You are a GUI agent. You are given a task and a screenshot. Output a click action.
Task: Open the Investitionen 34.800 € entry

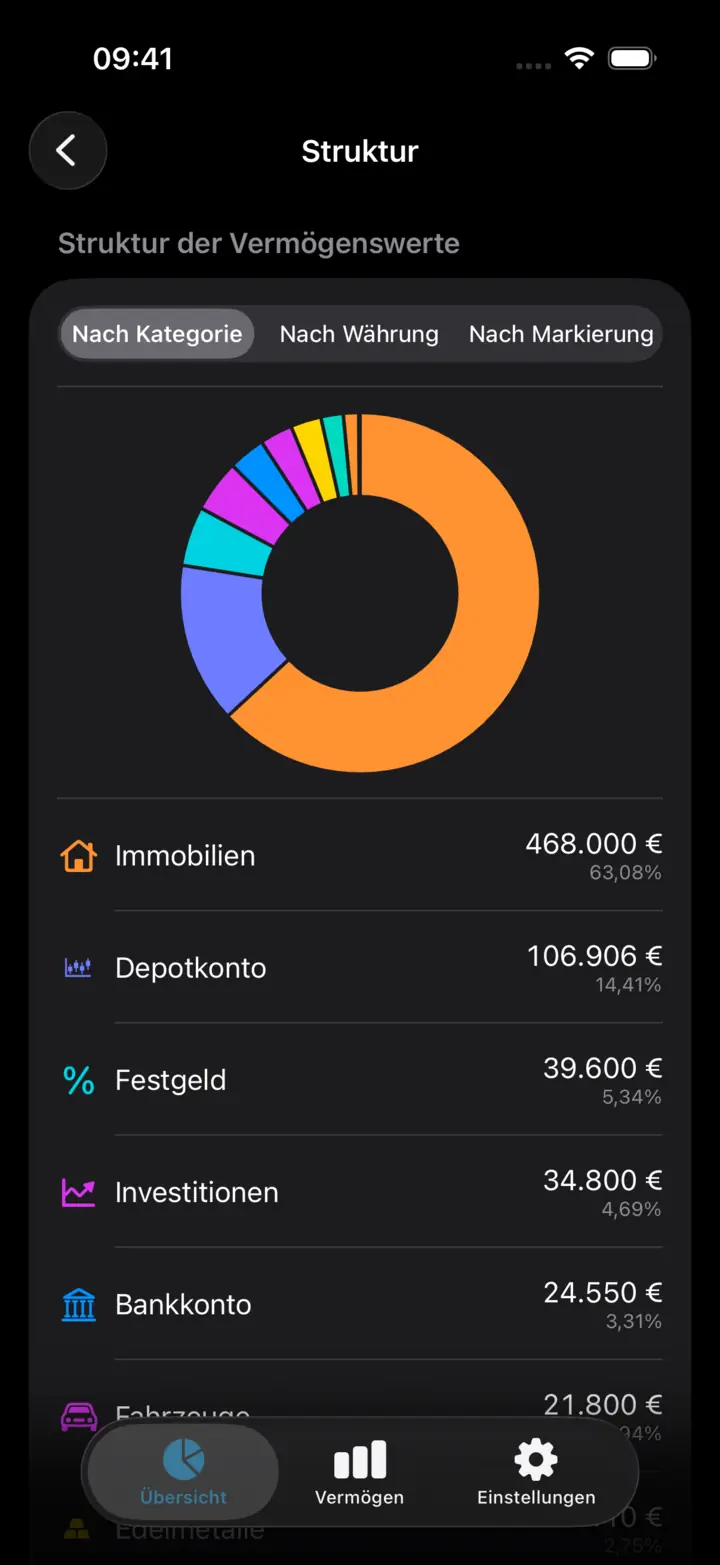(360, 1192)
